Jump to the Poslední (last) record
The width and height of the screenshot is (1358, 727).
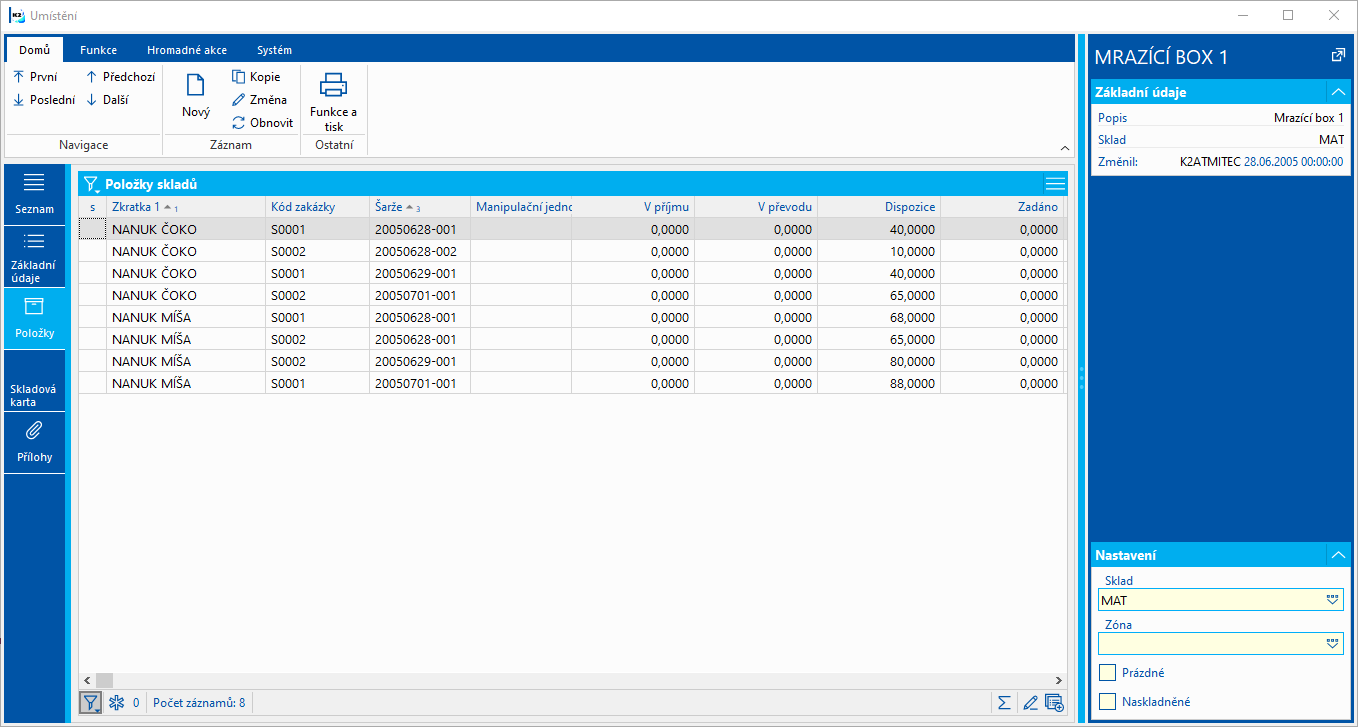click(43, 100)
